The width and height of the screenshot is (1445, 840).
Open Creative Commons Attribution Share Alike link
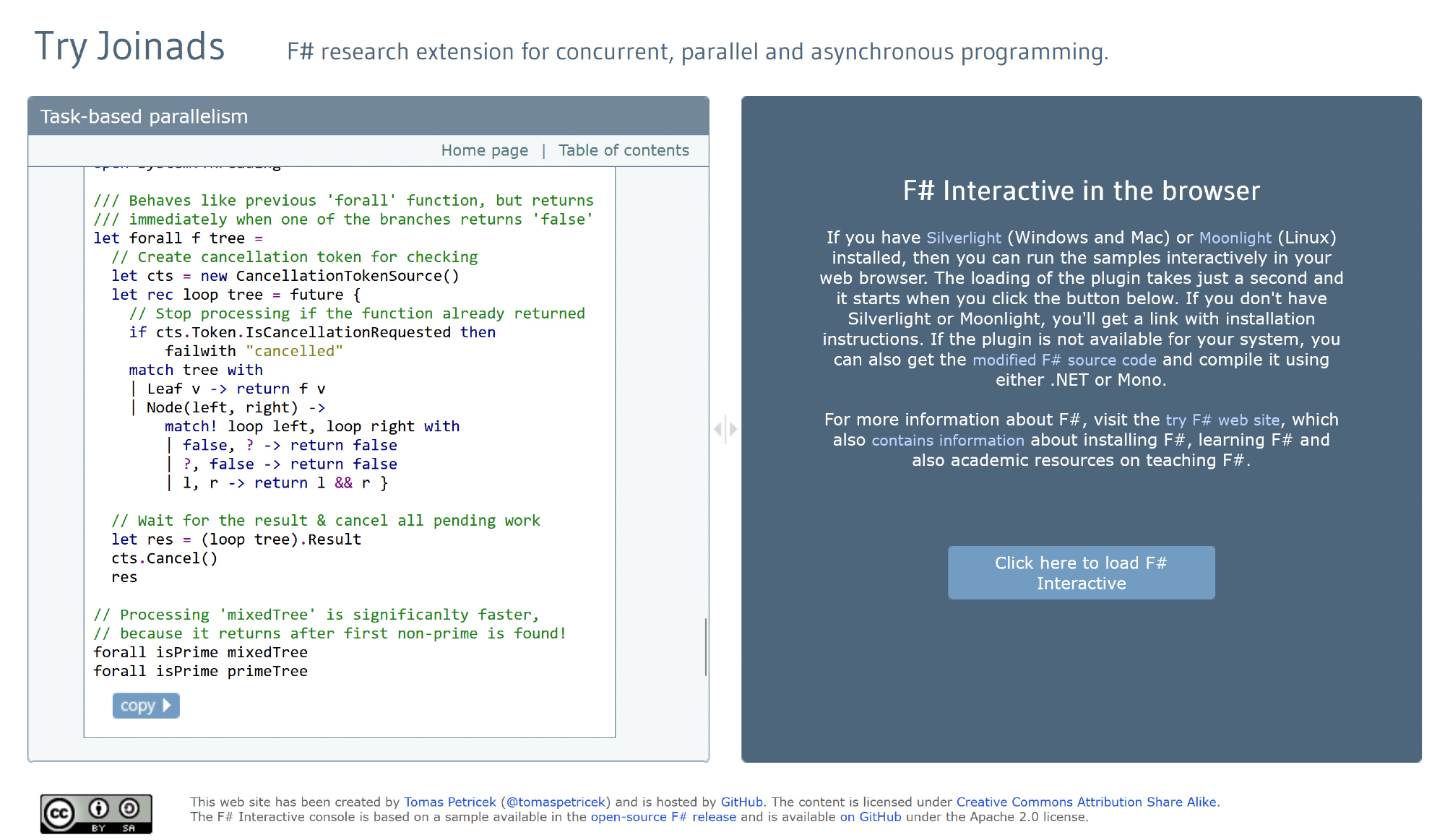pos(1086,802)
